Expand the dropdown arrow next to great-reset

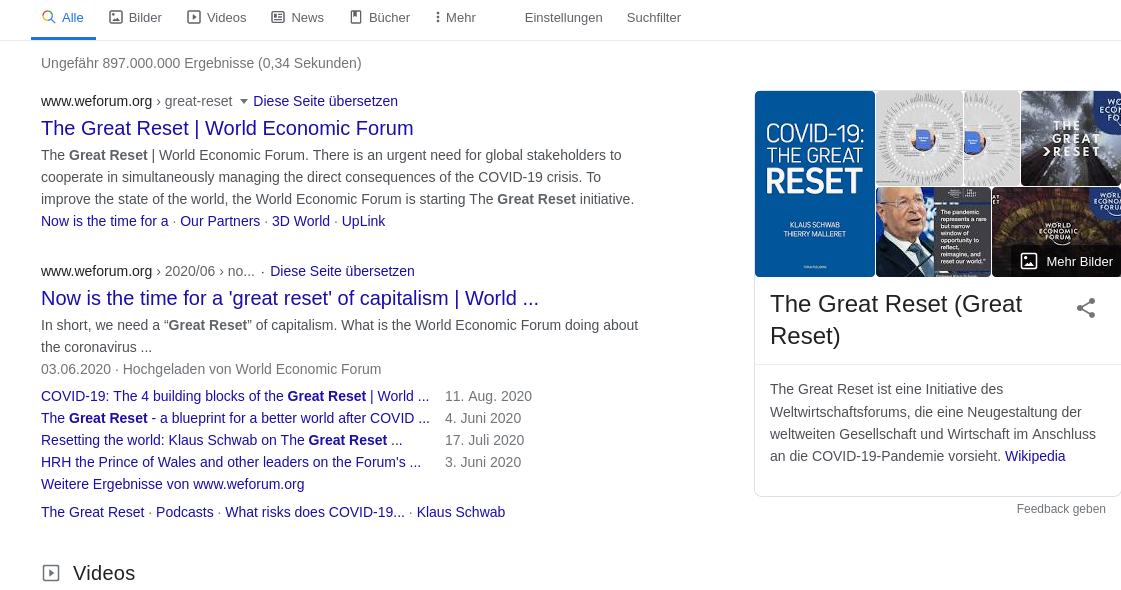(243, 102)
